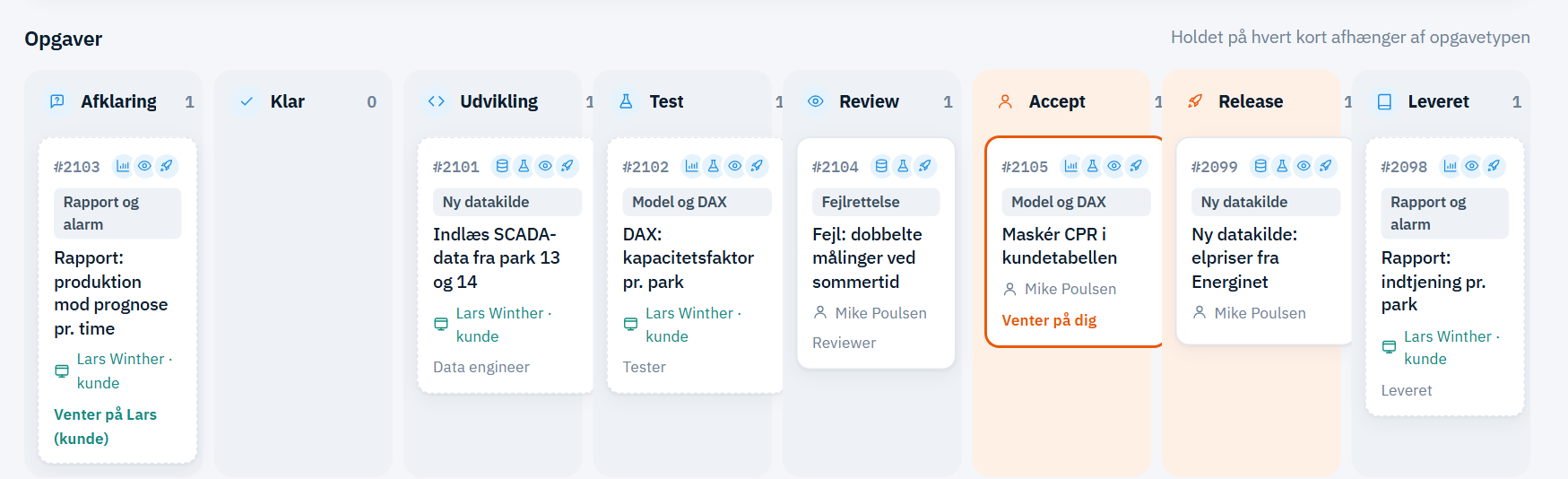The height and width of the screenshot is (479, 1568).
Task: Click the rocket icon on card #2101
Action: tap(567, 166)
